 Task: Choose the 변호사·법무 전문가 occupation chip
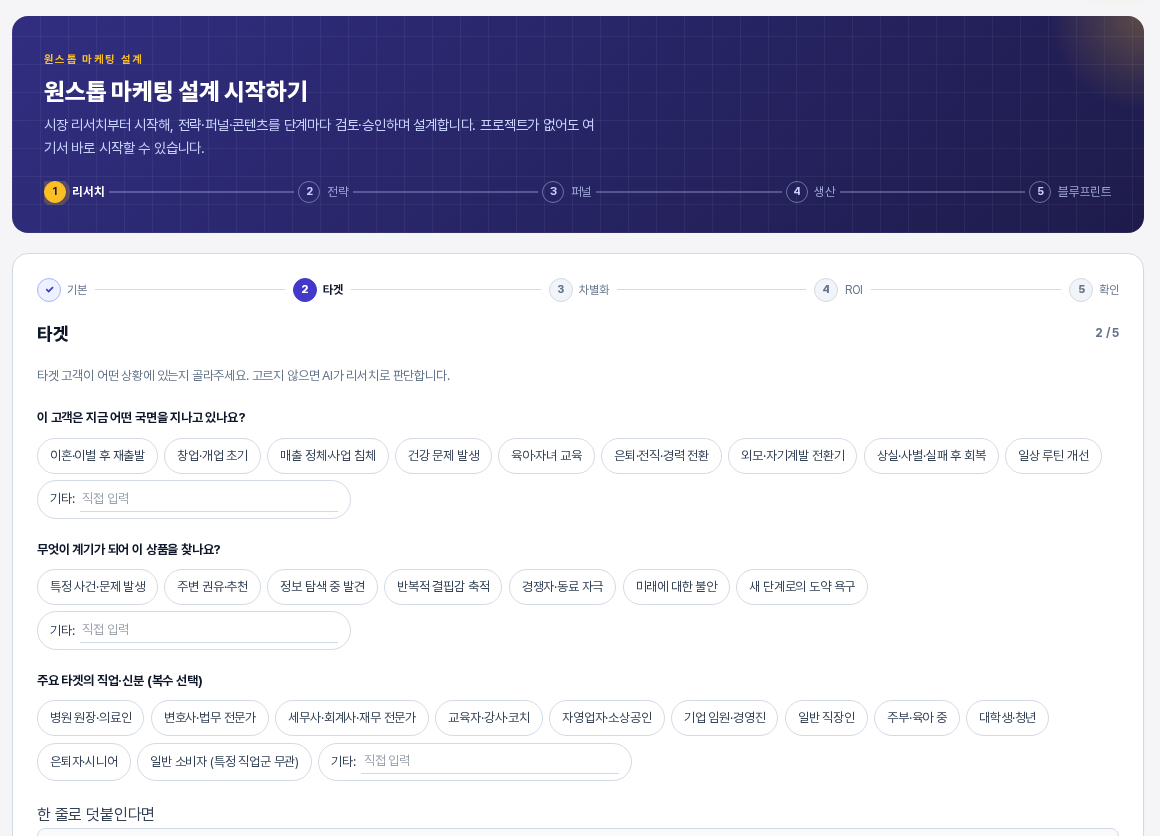210,718
